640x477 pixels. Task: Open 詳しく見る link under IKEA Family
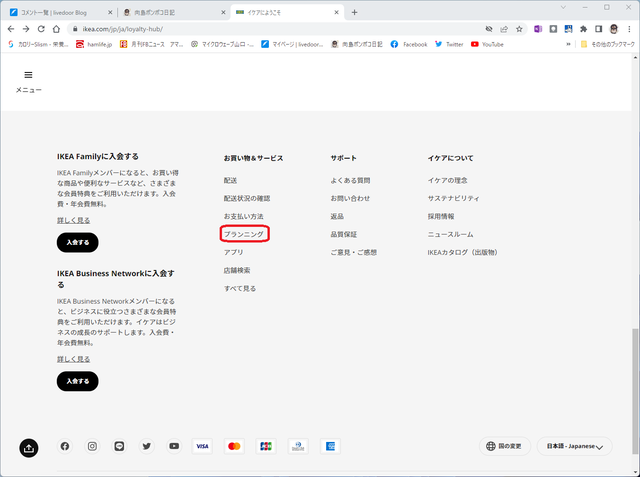73,220
